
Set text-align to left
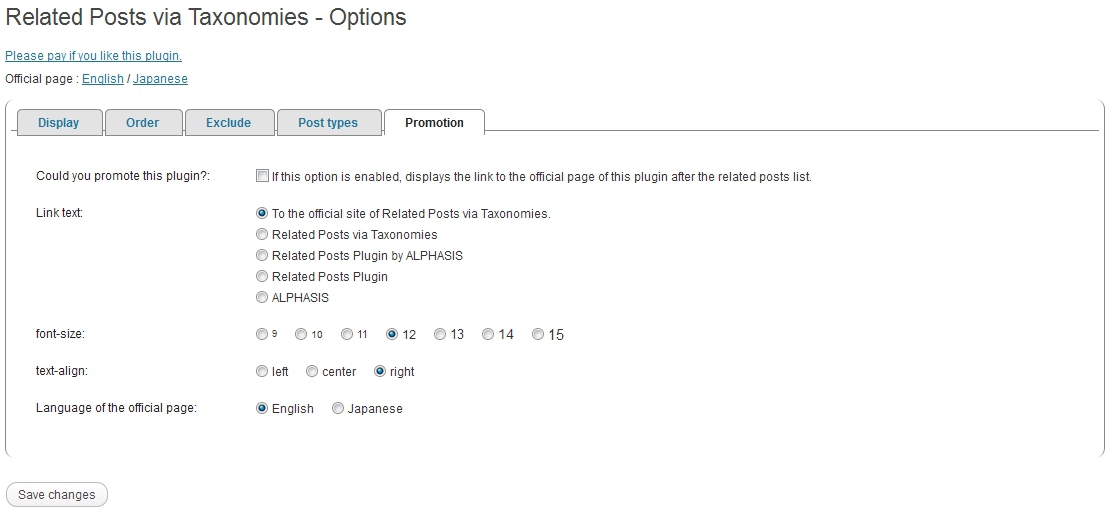click(x=262, y=371)
